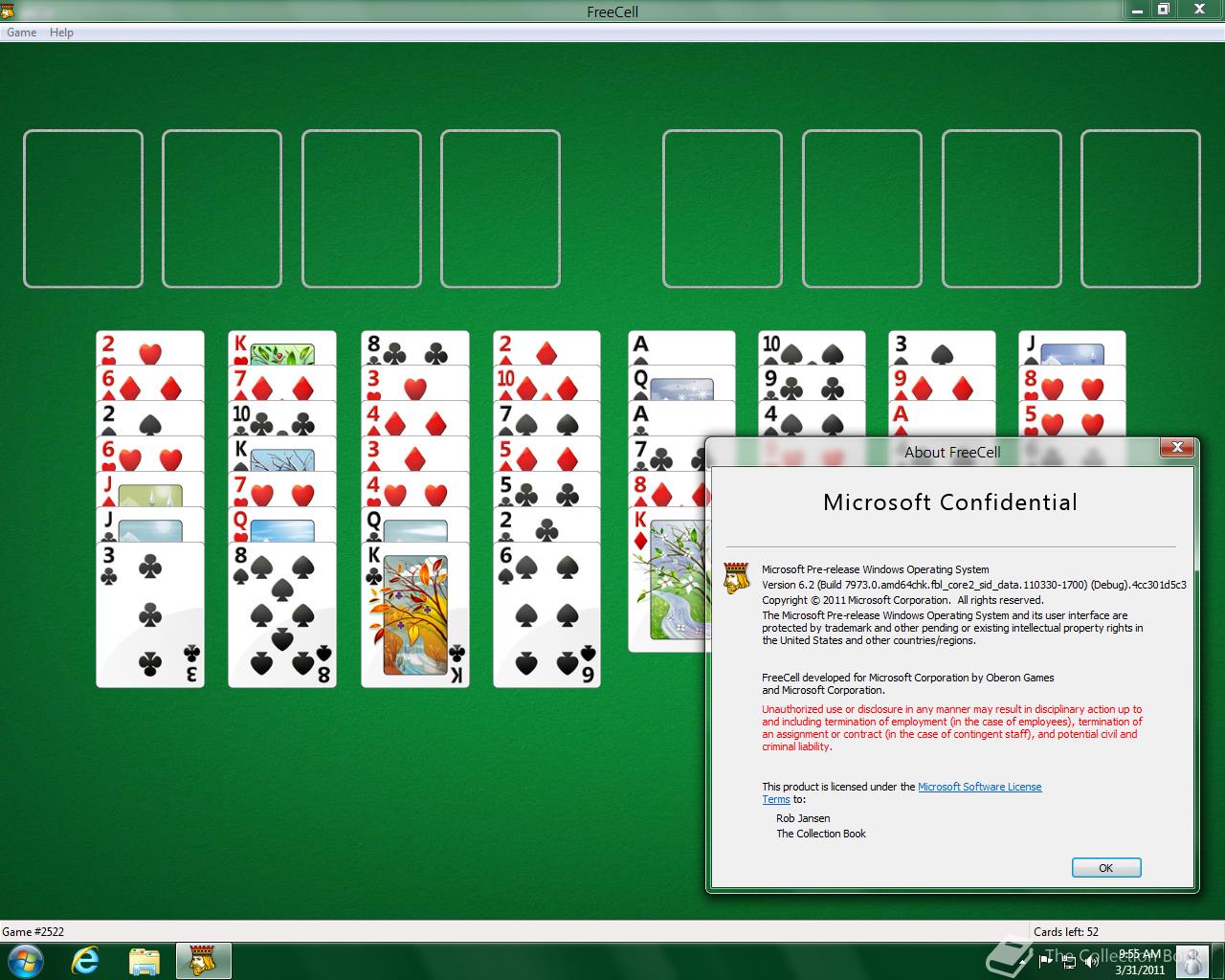1225x980 pixels.
Task: Click the 7 of hearts card
Action: pos(282,490)
